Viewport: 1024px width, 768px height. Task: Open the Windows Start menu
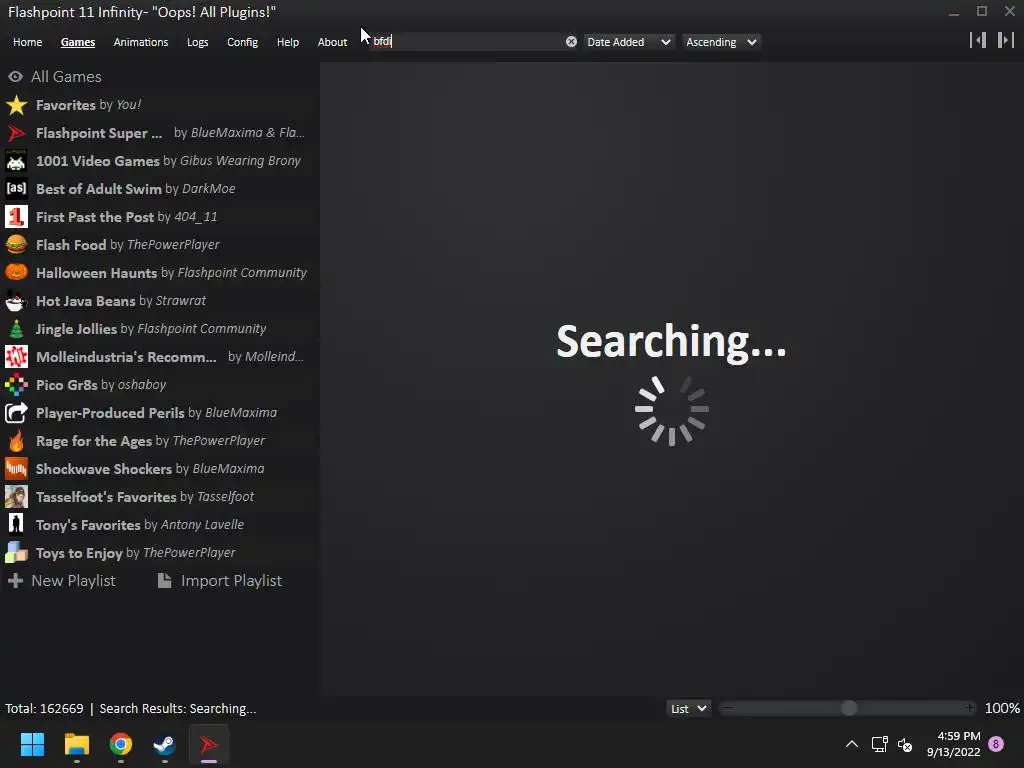point(32,744)
